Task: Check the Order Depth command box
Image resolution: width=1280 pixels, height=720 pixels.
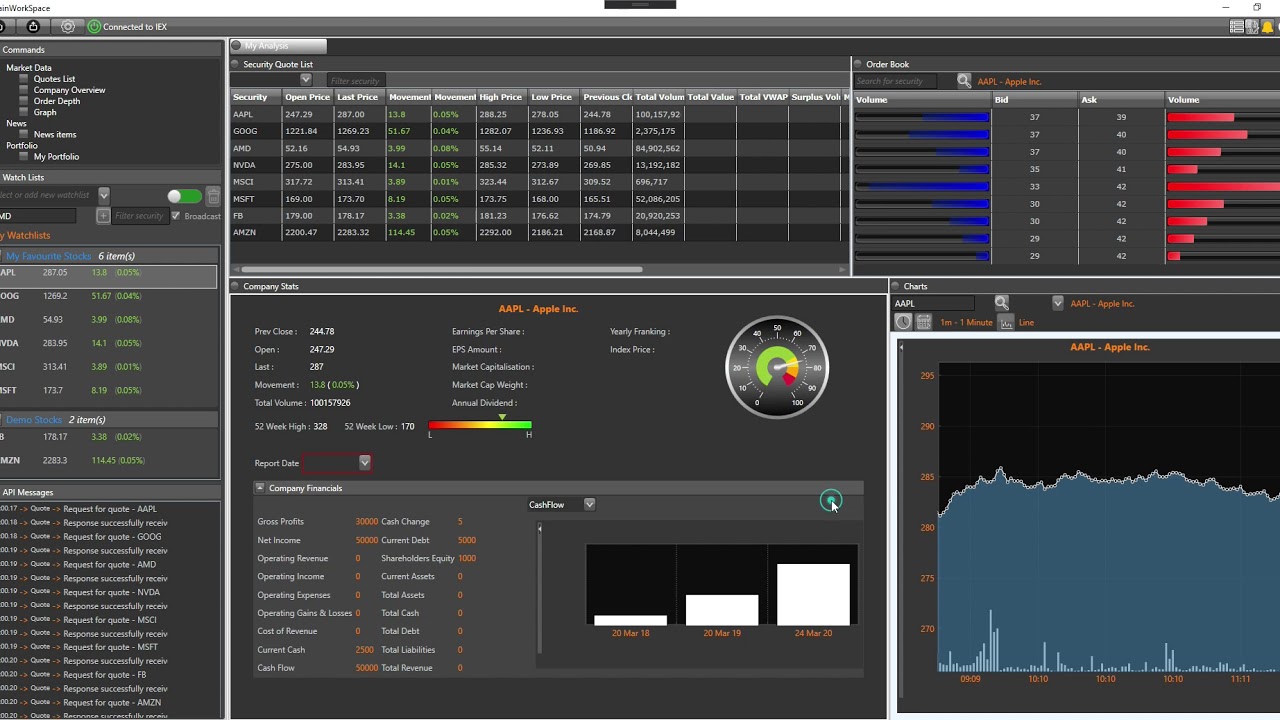Action: pyautogui.click(x=24, y=101)
